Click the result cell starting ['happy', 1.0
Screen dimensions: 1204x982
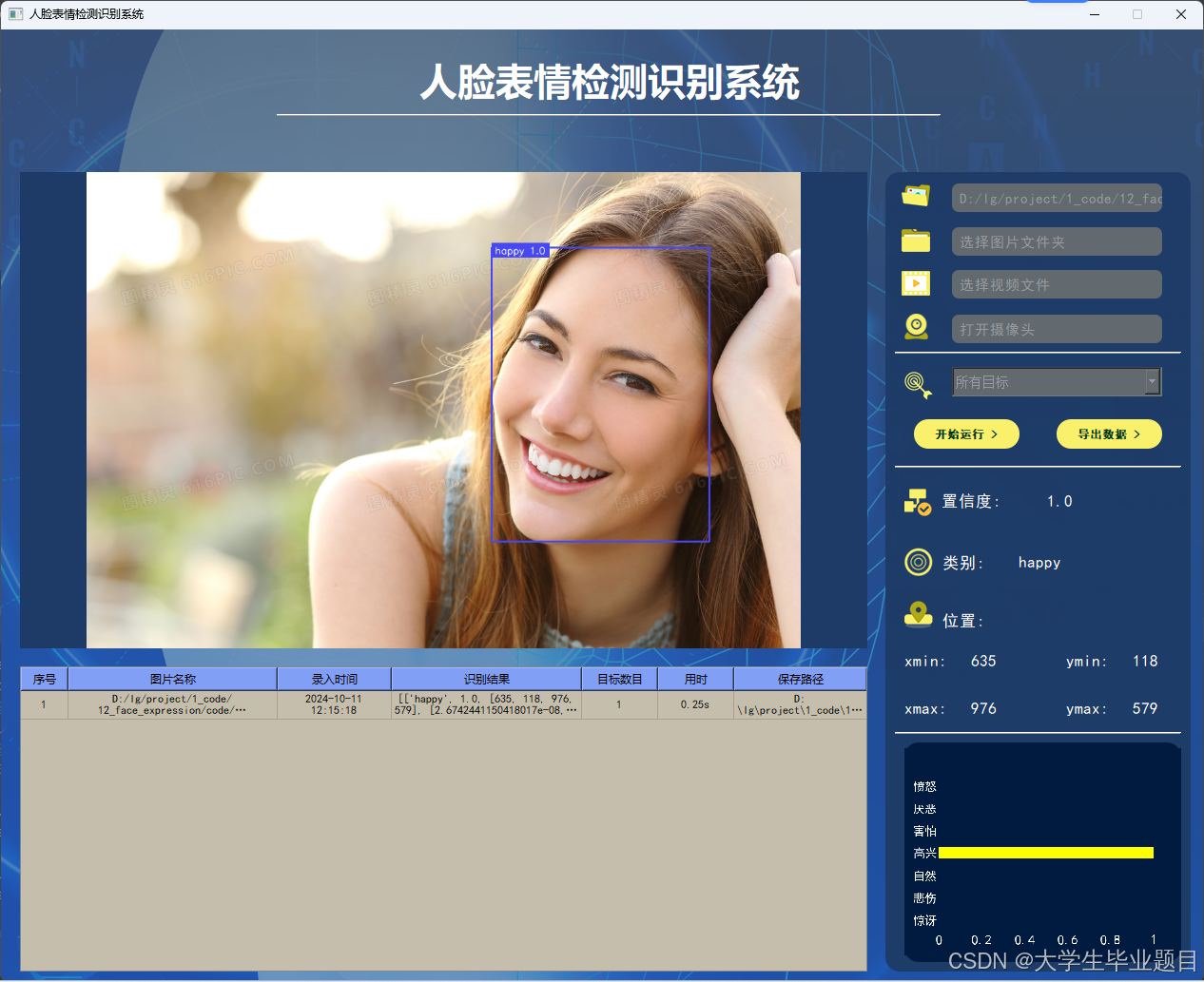coord(486,704)
